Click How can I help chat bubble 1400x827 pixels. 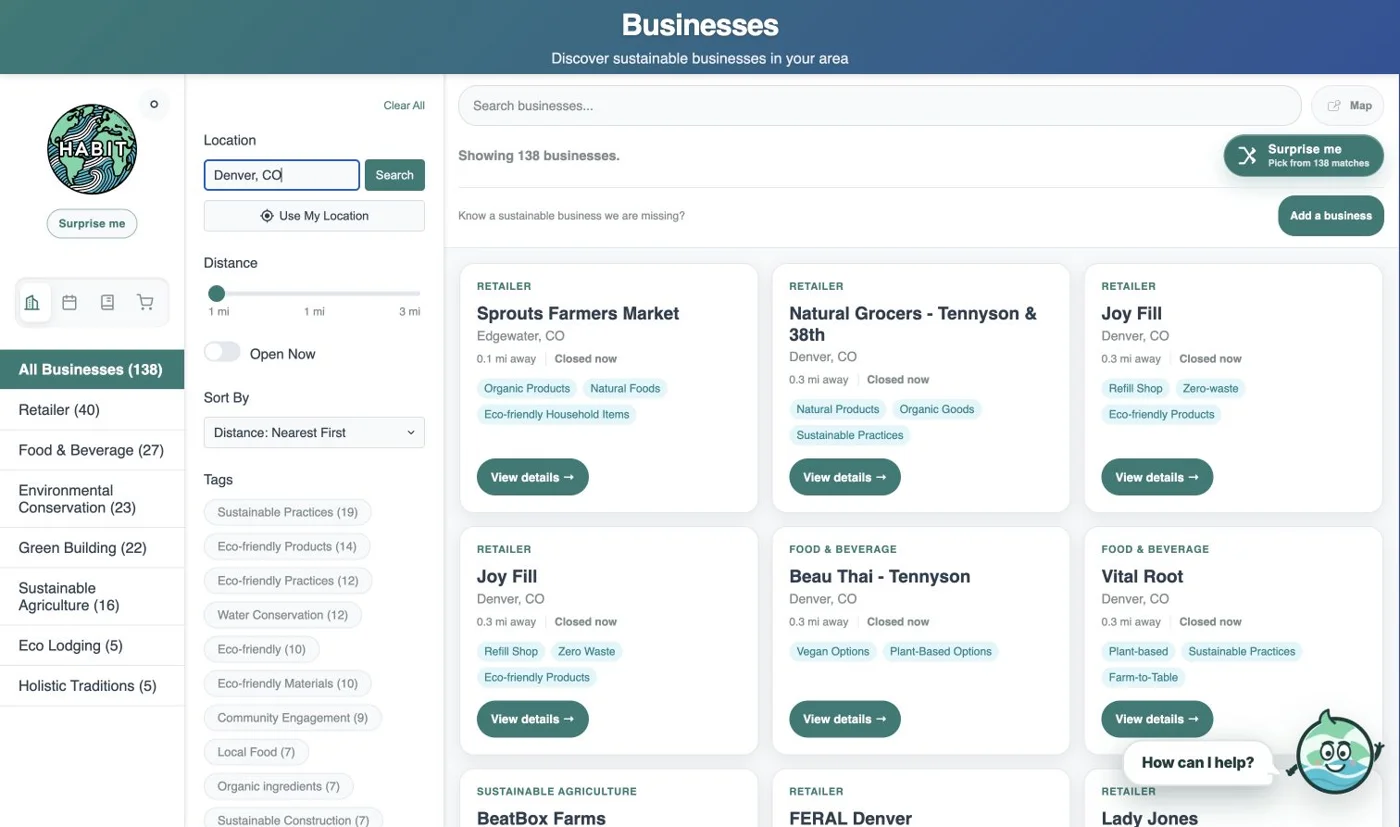click(1197, 762)
